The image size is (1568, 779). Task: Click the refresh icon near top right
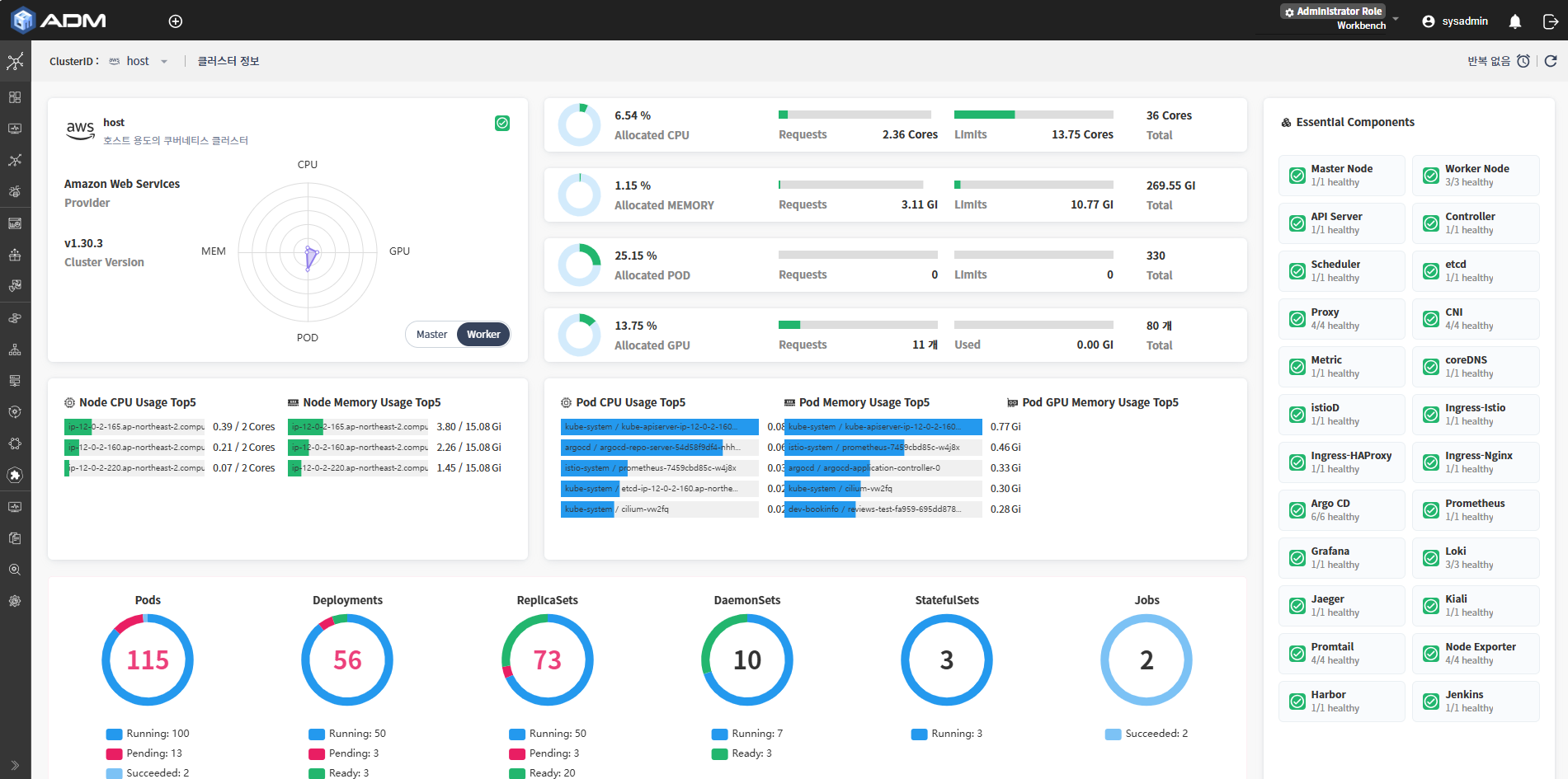[x=1551, y=61]
